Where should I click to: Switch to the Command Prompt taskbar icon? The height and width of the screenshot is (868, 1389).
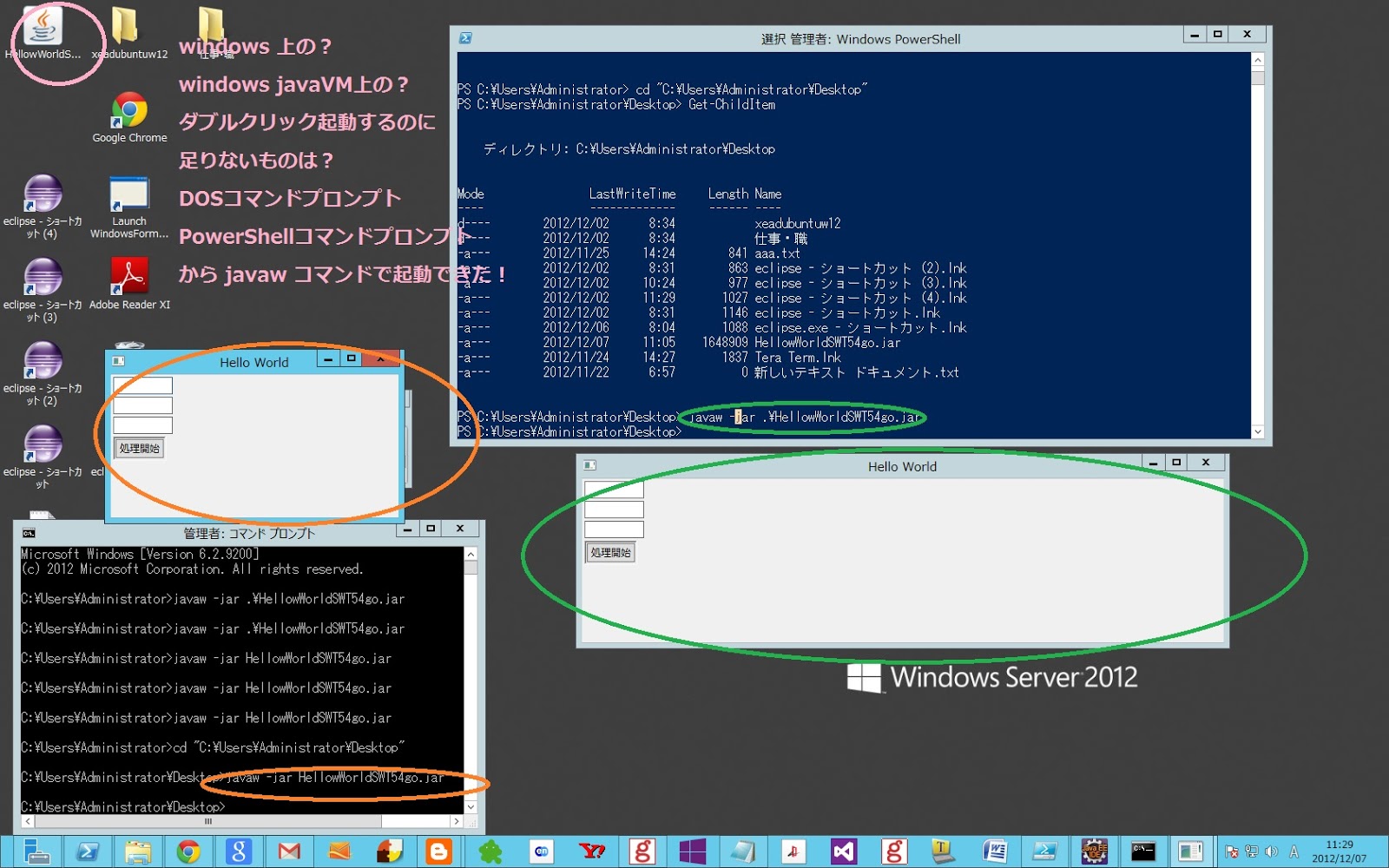tap(1143, 852)
